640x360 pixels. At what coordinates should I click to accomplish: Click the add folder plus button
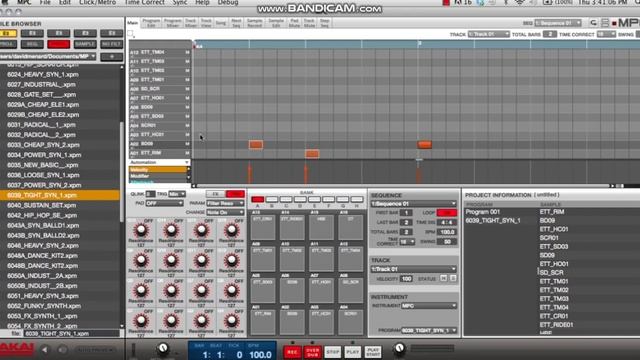[x=111, y=57]
